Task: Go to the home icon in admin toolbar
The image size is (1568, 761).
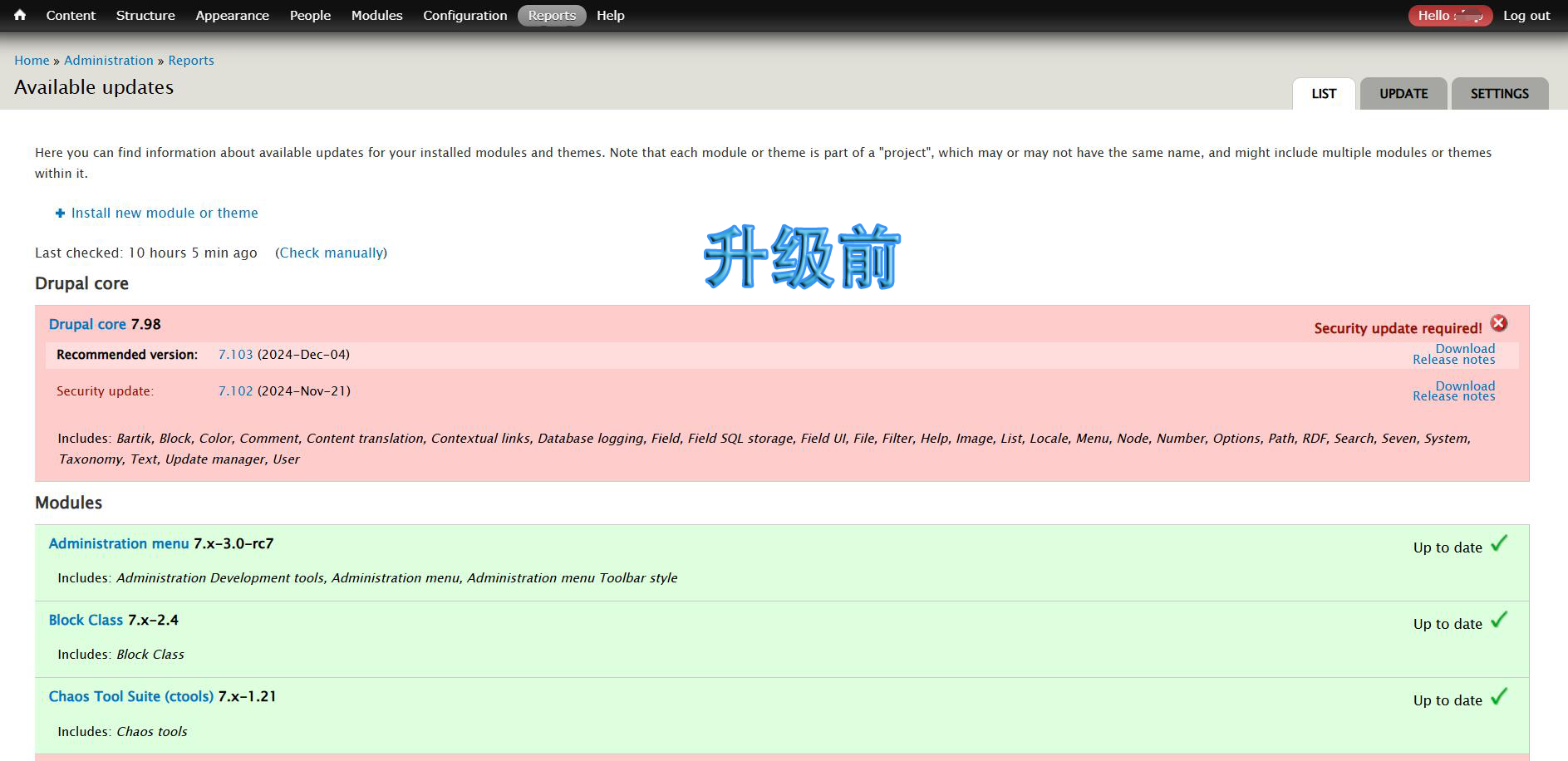Action: (x=20, y=15)
